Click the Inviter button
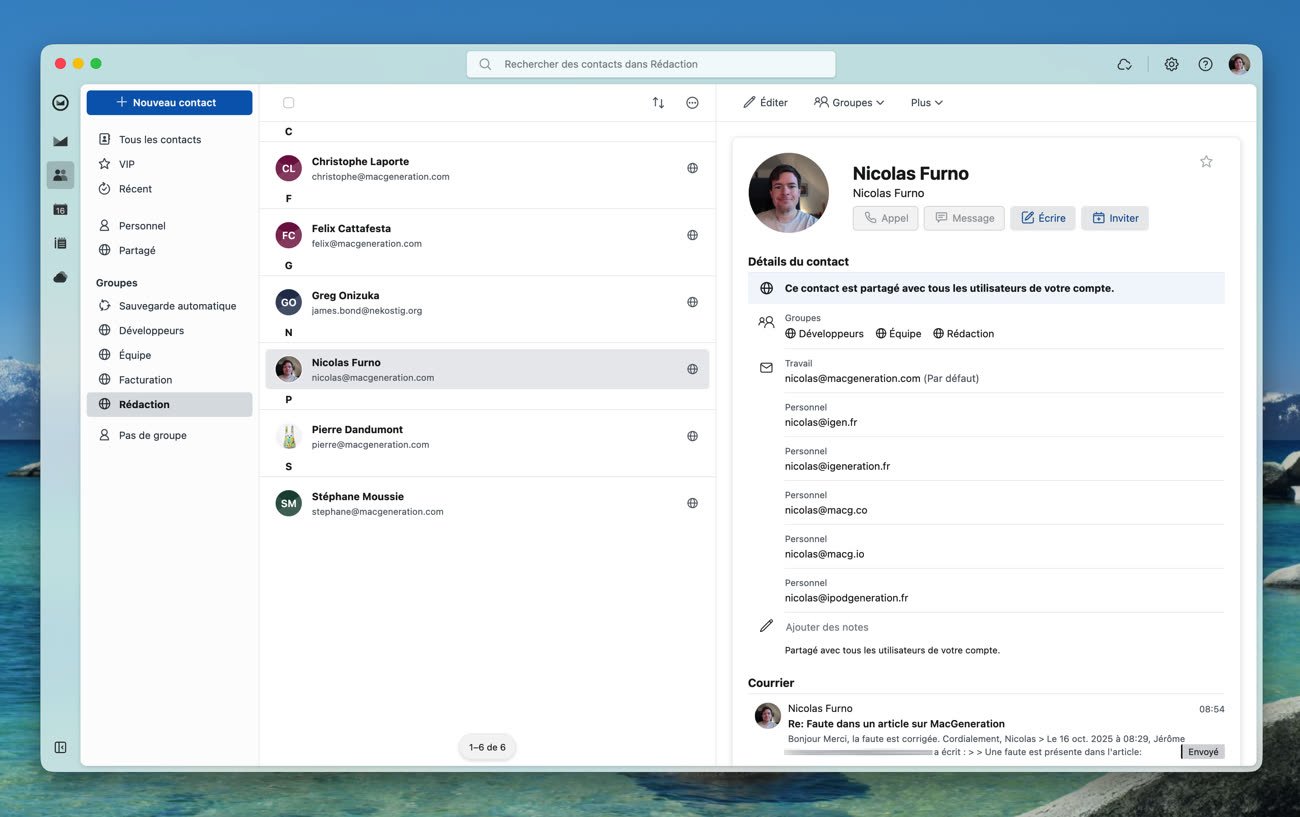 click(1115, 218)
